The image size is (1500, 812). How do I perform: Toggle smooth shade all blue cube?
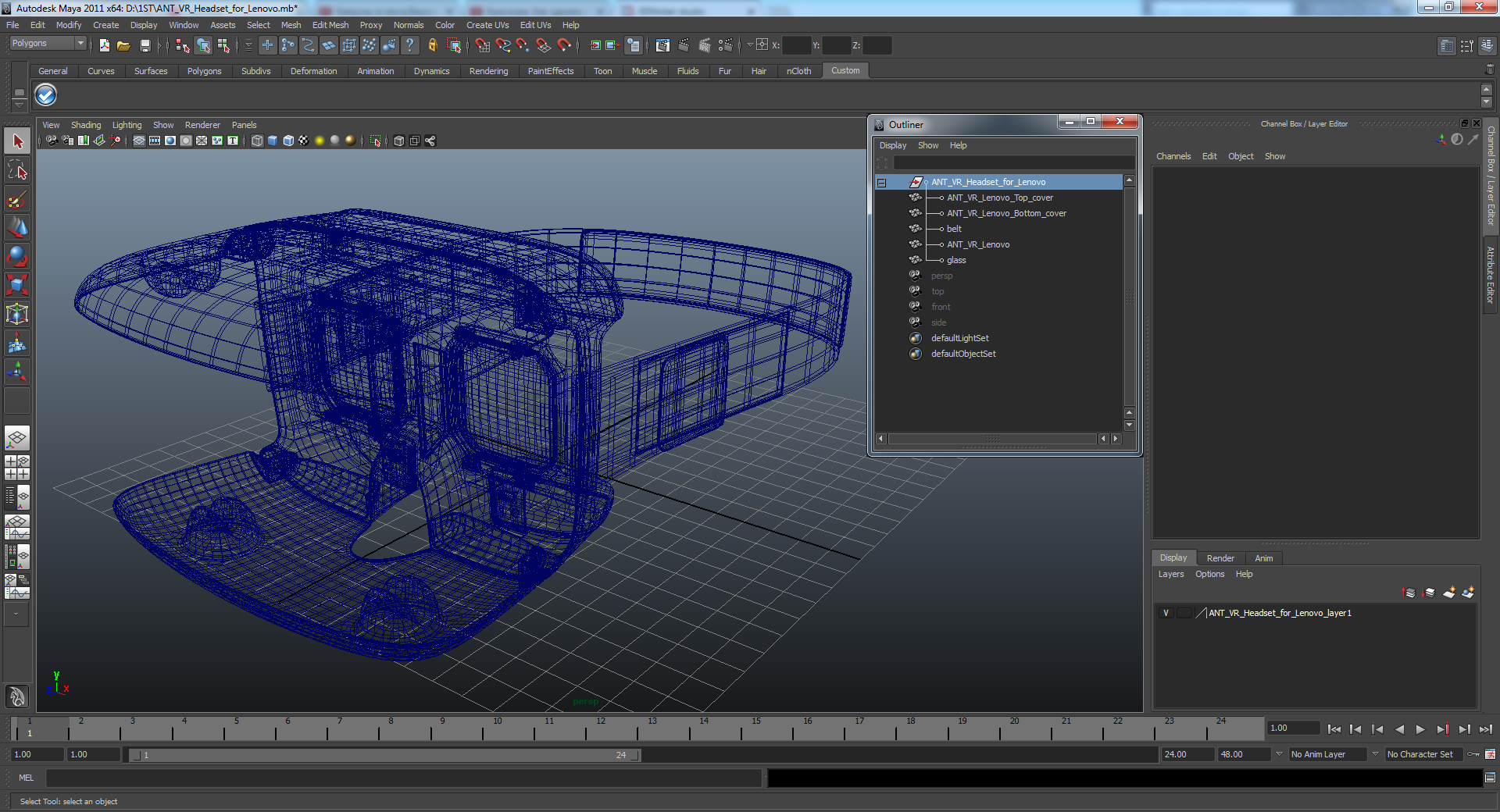coord(273,141)
